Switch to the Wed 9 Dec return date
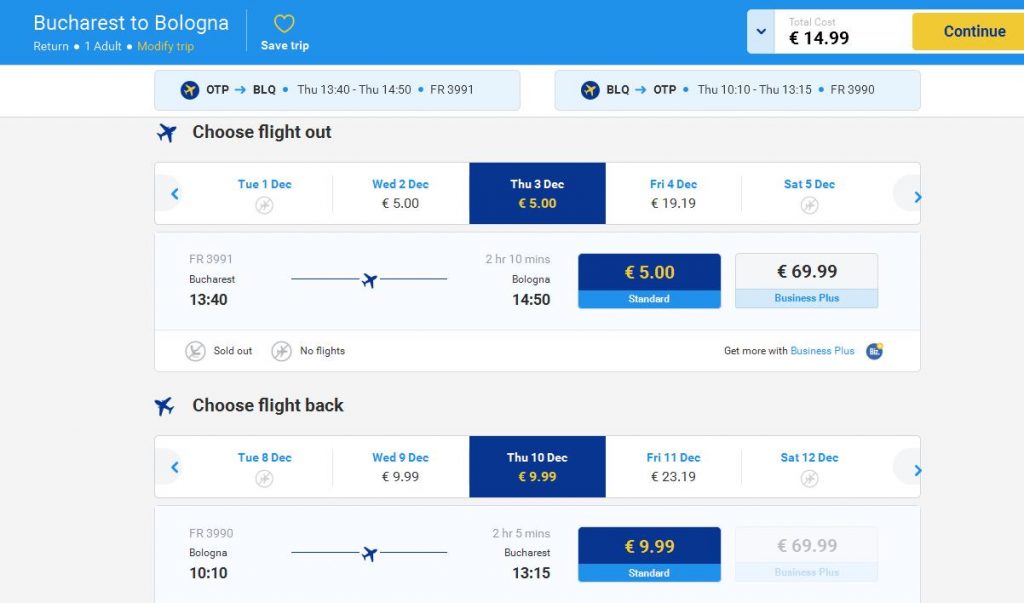1024x603 pixels. coord(400,467)
